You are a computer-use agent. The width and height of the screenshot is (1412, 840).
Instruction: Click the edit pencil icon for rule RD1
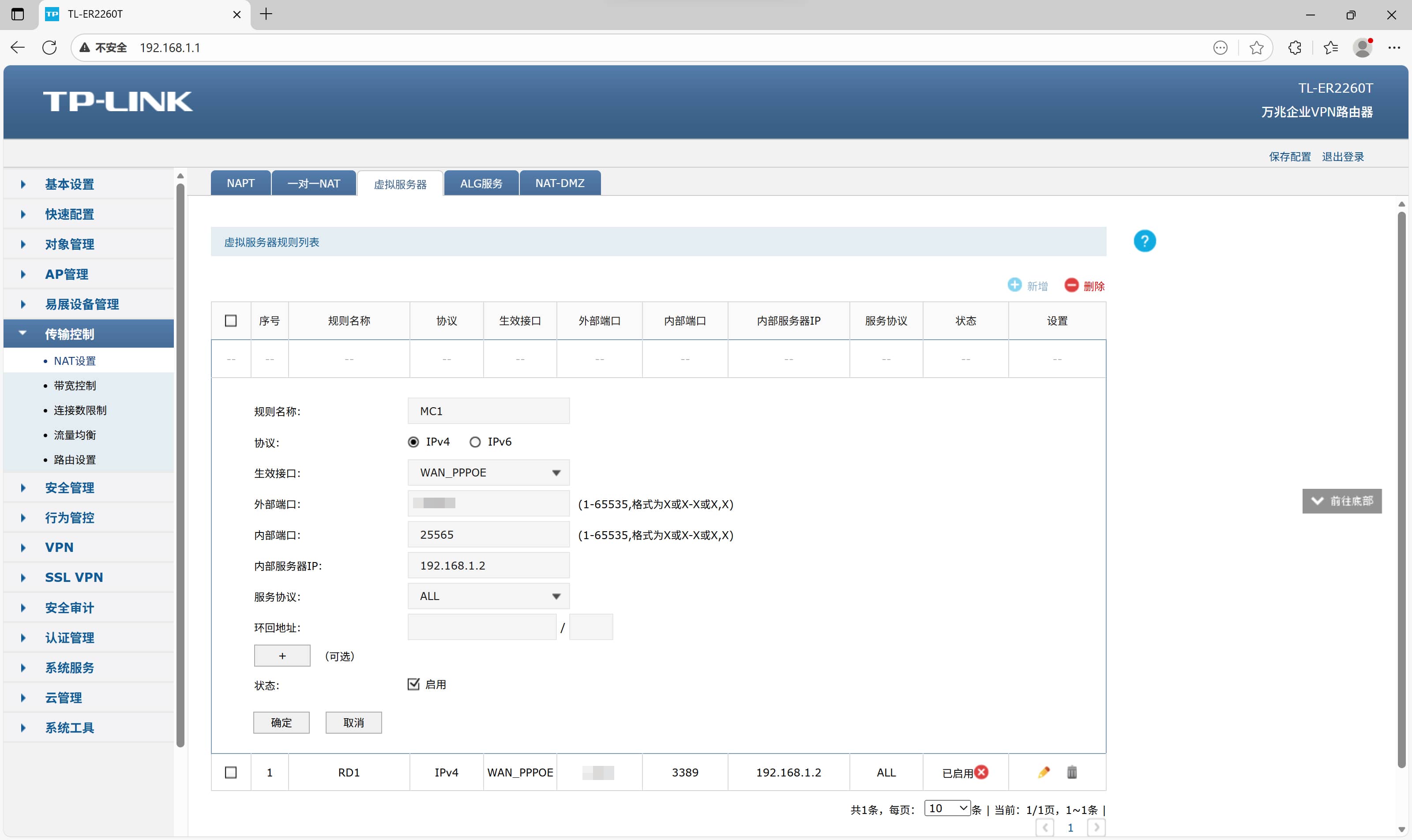point(1044,772)
